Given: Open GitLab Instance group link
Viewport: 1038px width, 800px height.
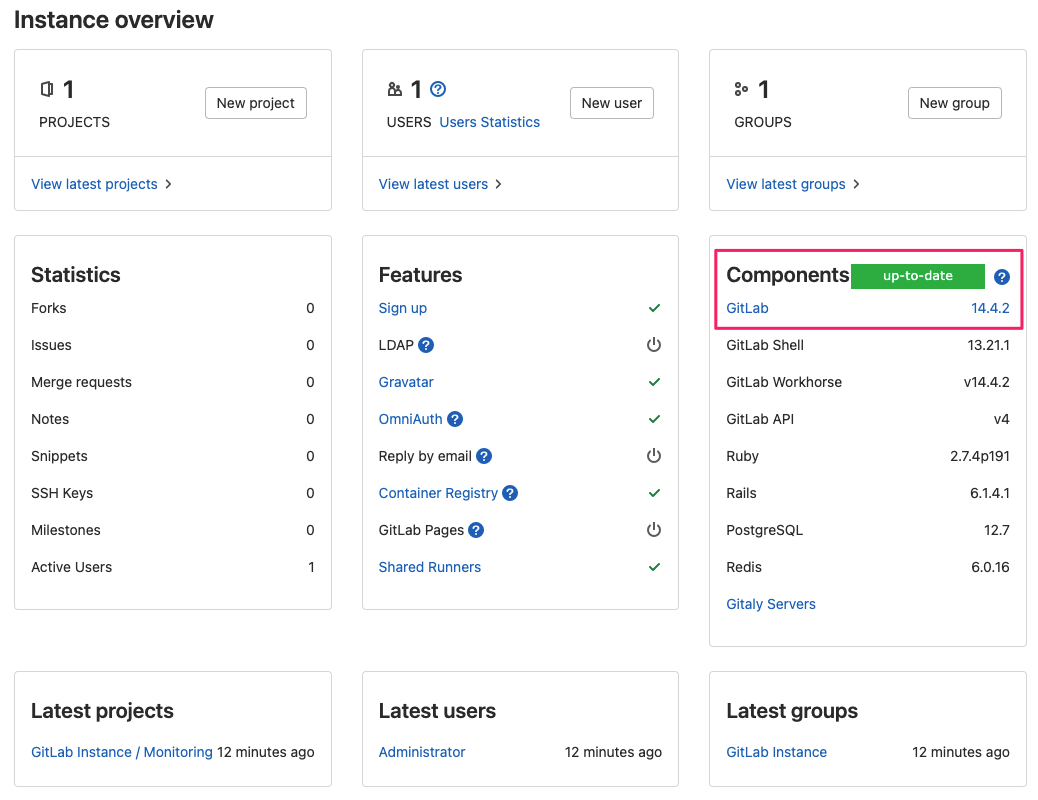Looking at the screenshot, I should point(777,752).
